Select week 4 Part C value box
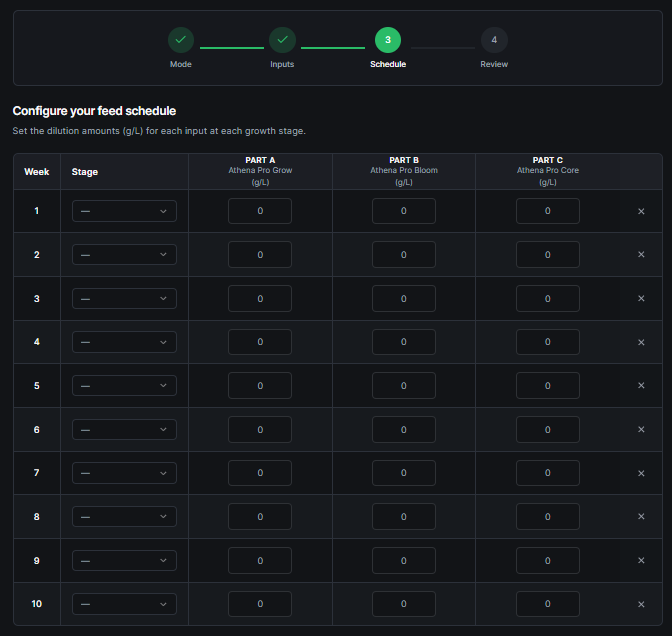This screenshot has width=672, height=636. (x=548, y=342)
